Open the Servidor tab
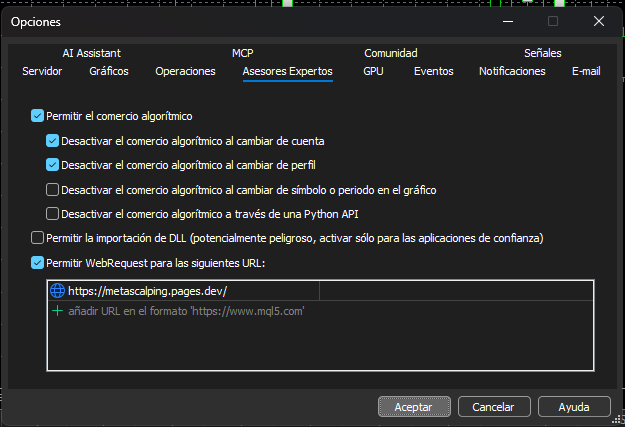Image resolution: width=625 pixels, height=427 pixels. (42, 71)
